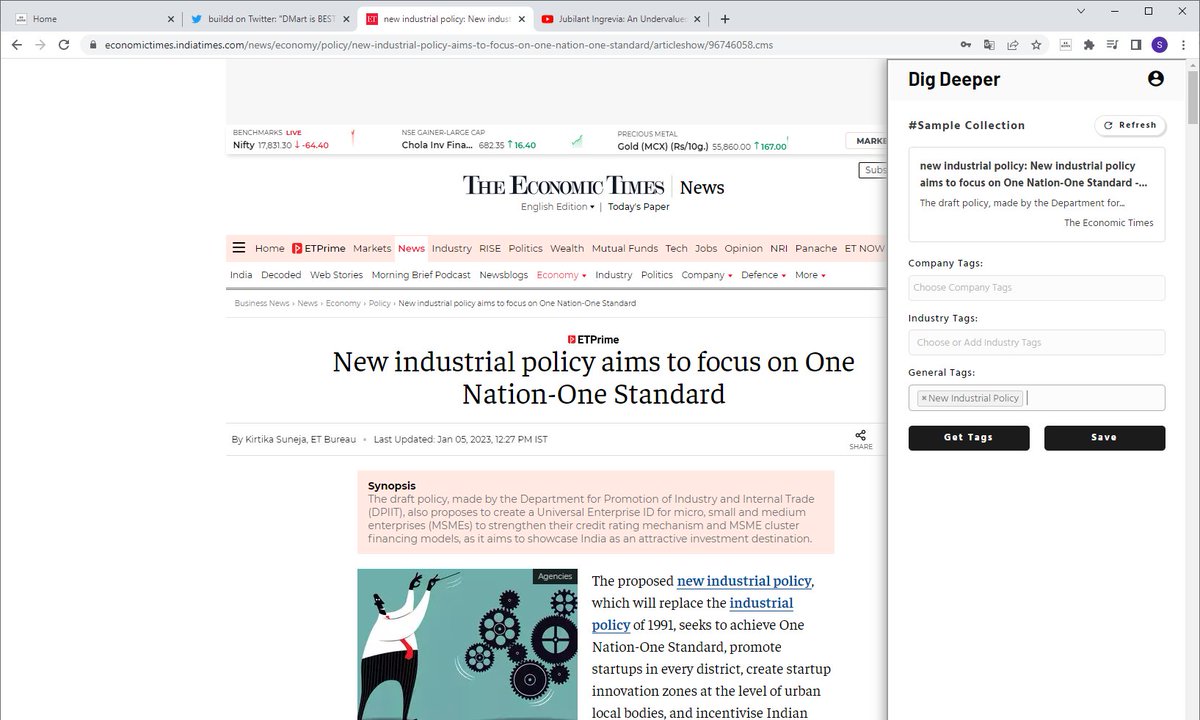Close the new industrial policy tab
1200x720 pixels.
click(522, 19)
